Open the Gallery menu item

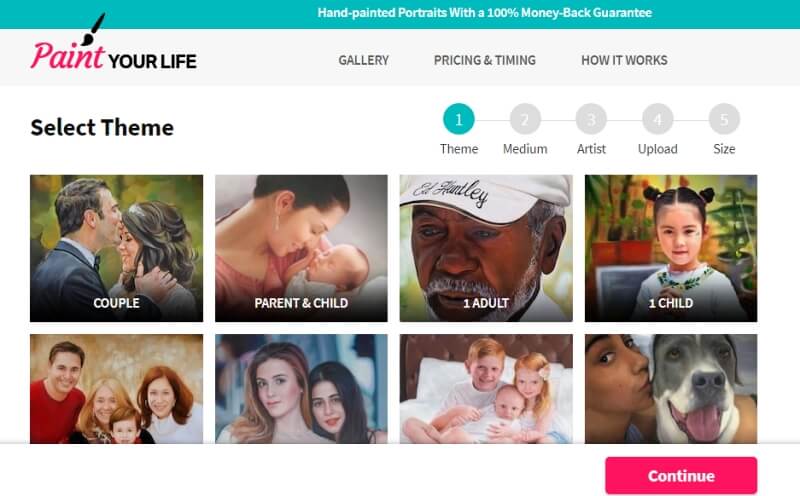(x=363, y=60)
